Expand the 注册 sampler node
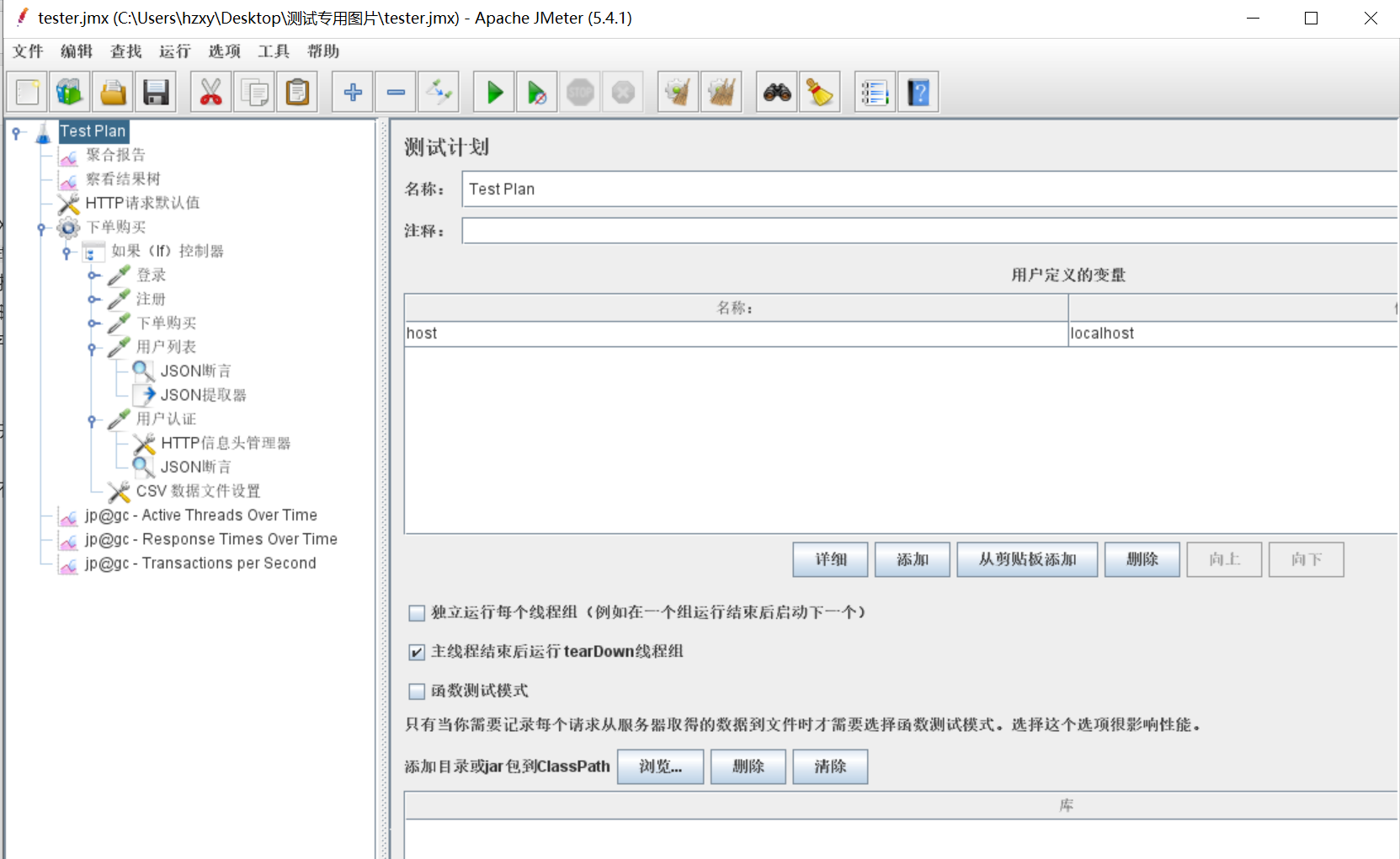 pyautogui.click(x=93, y=299)
